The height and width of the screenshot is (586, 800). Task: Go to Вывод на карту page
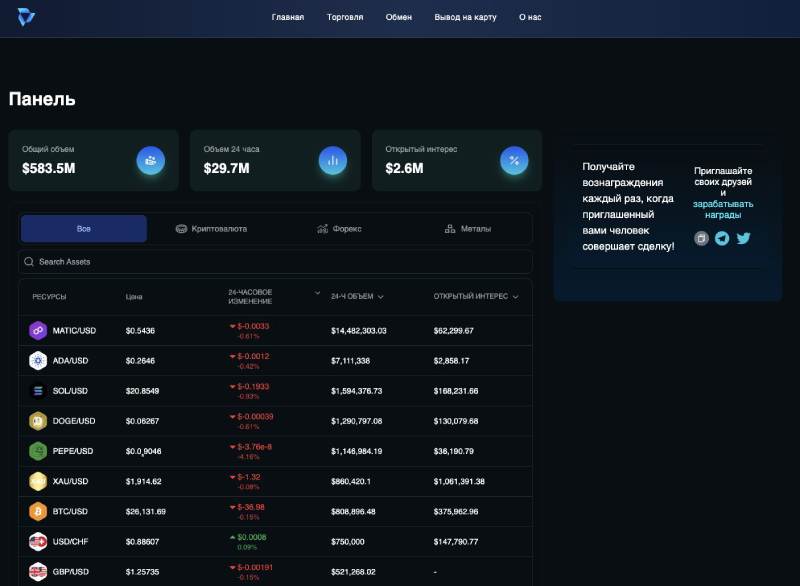[x=465, y=18]
